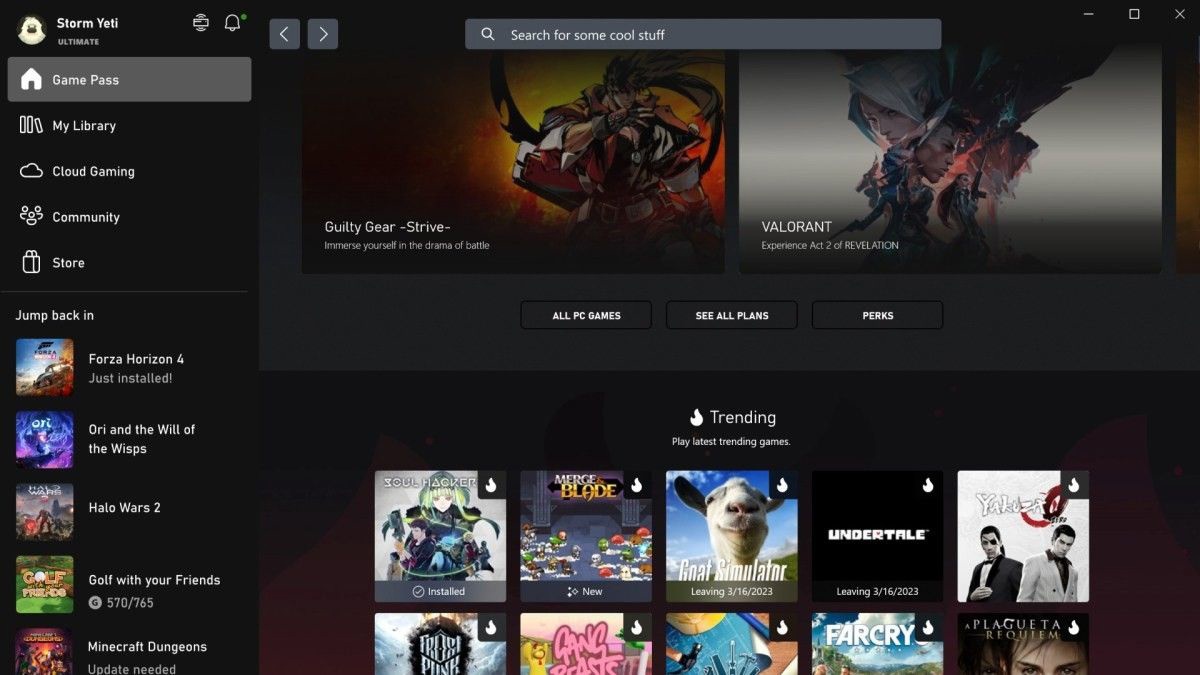Click the Community people icon
The width and height of the screenshot is (1200, 675).
click(31, 216)
